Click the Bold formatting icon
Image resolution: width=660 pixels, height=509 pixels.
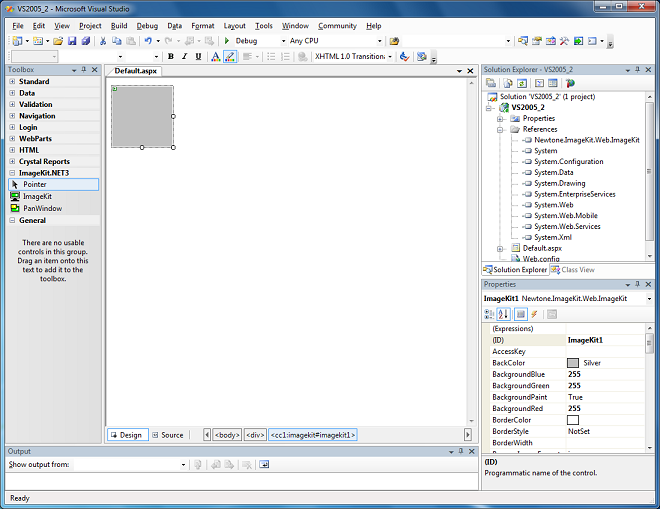tap(171, 56)
